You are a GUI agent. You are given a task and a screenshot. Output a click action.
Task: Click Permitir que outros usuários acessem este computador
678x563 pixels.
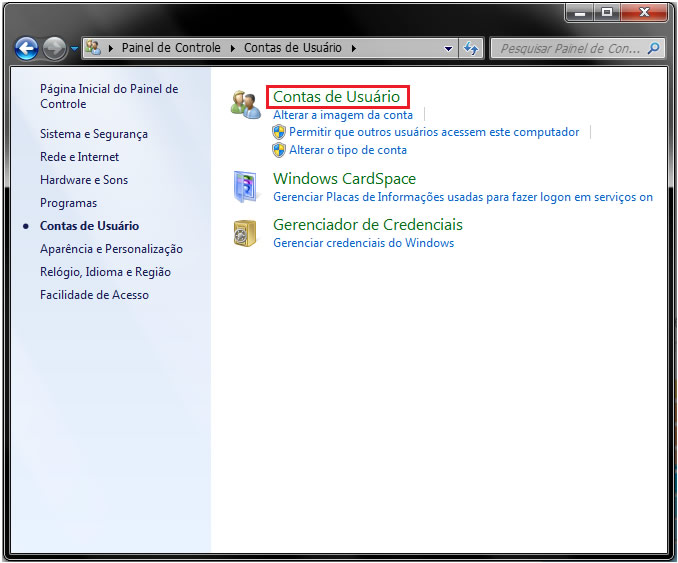coord(433,132)
